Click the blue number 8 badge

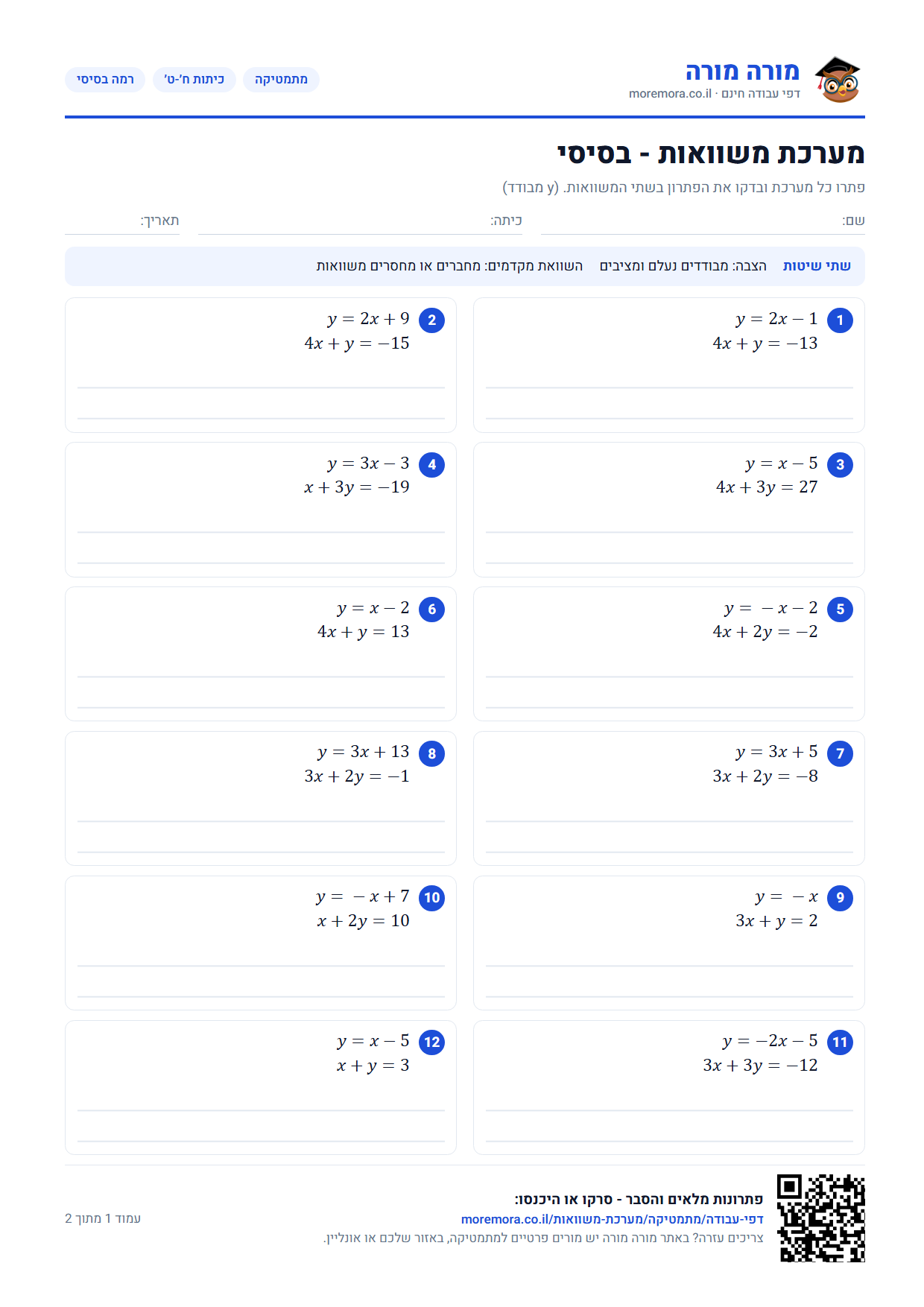[x=431, y=753]
